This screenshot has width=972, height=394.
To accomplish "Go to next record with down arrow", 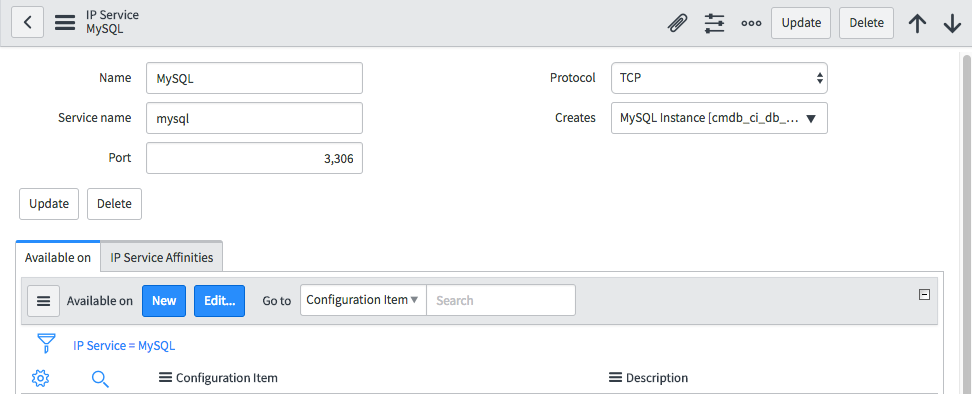I will click(952, 23).
